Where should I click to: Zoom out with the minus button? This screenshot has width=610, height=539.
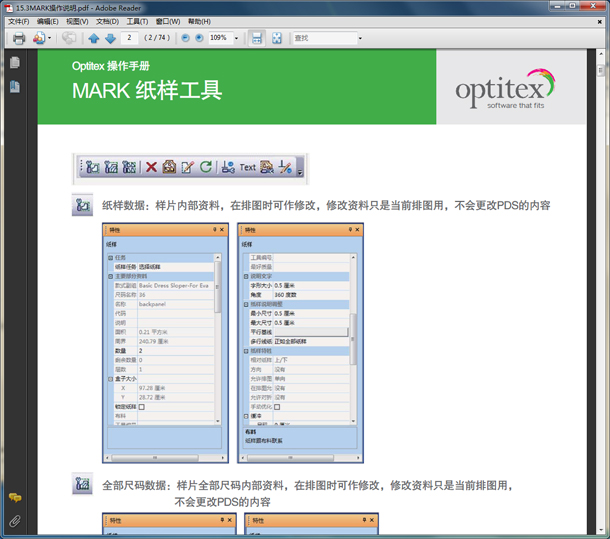coord(186,38)
